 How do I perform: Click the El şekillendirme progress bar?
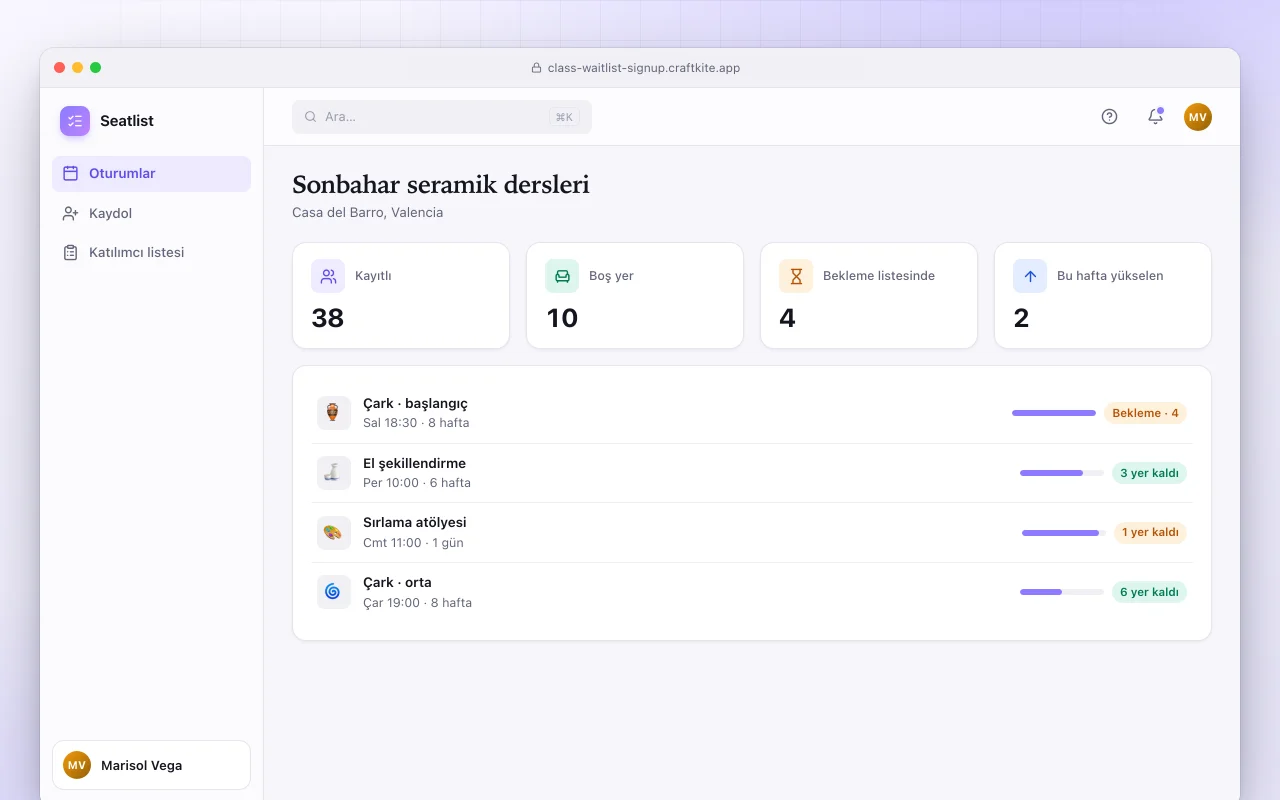point(1062,473)
